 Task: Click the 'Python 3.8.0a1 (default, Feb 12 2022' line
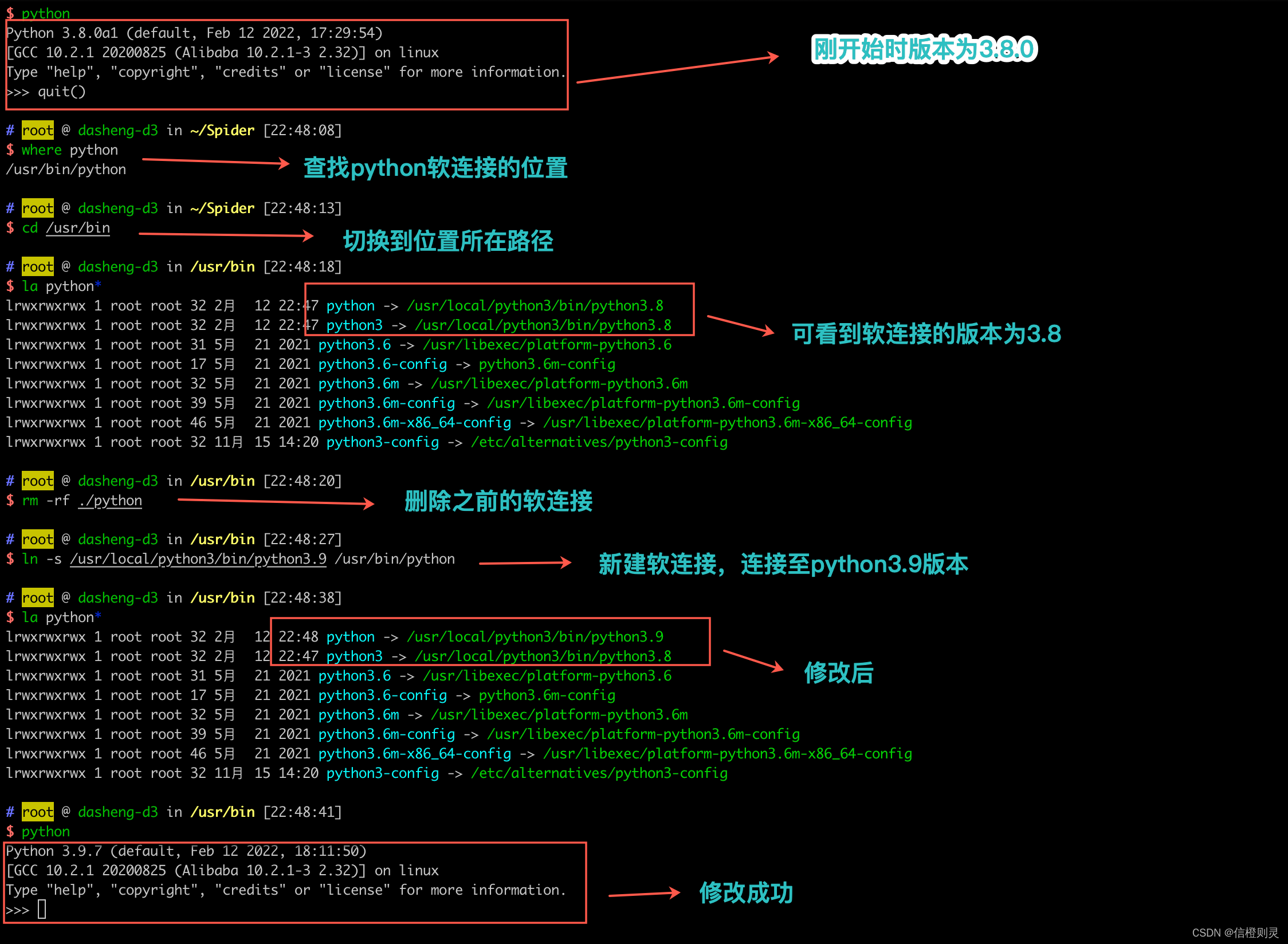pos(194,33)
